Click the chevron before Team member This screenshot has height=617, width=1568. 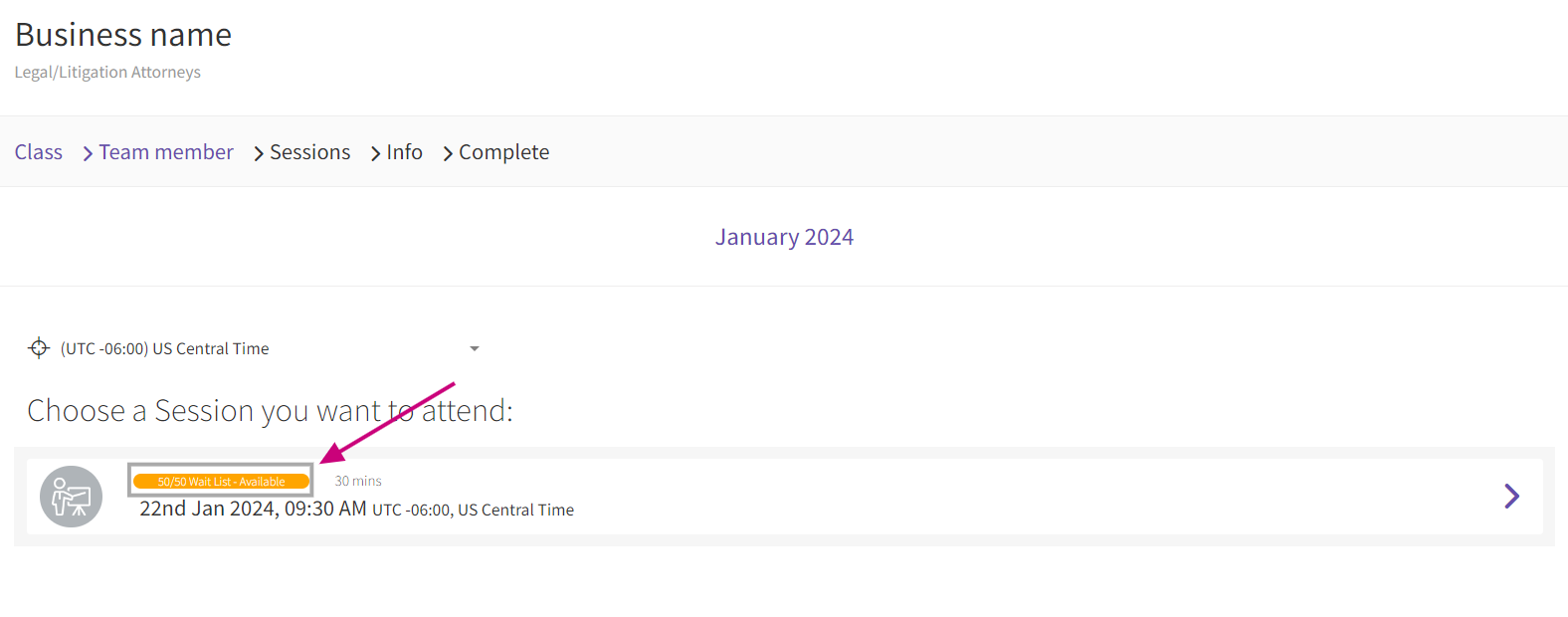coord(88,153)
